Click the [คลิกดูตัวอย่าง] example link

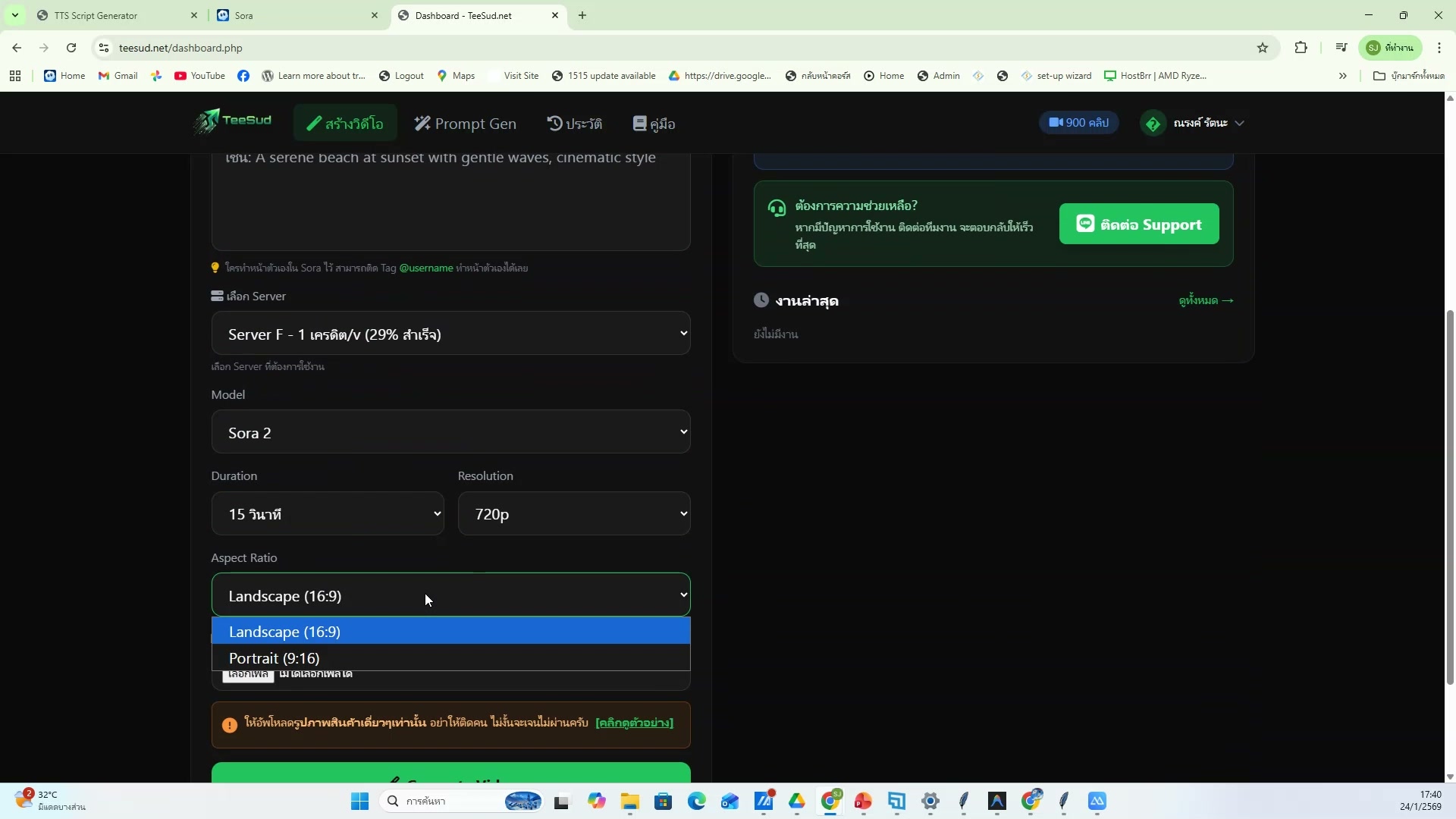click(x=634, y=723)
